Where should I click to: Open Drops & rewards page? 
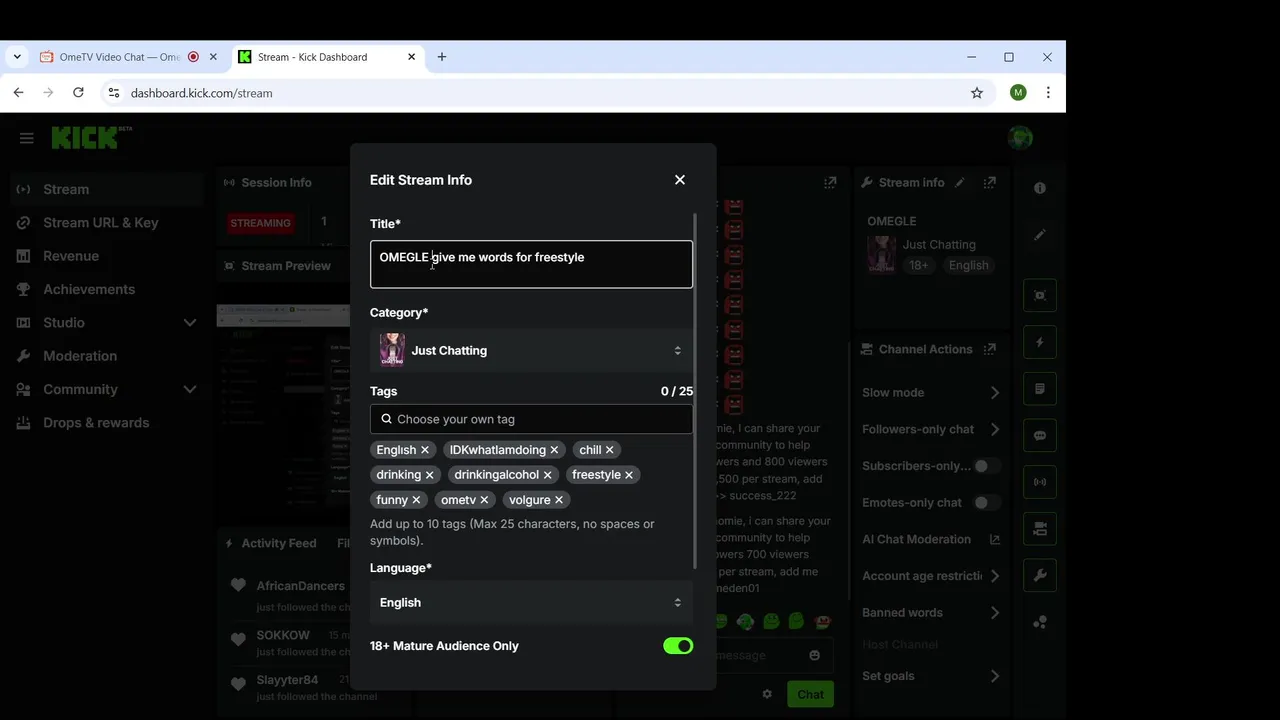108,423
